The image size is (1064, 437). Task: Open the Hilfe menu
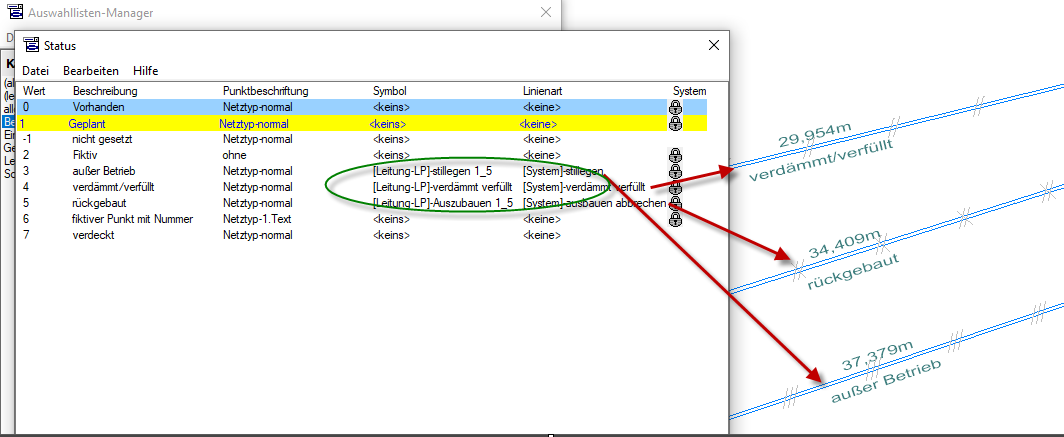click(146, 71)
